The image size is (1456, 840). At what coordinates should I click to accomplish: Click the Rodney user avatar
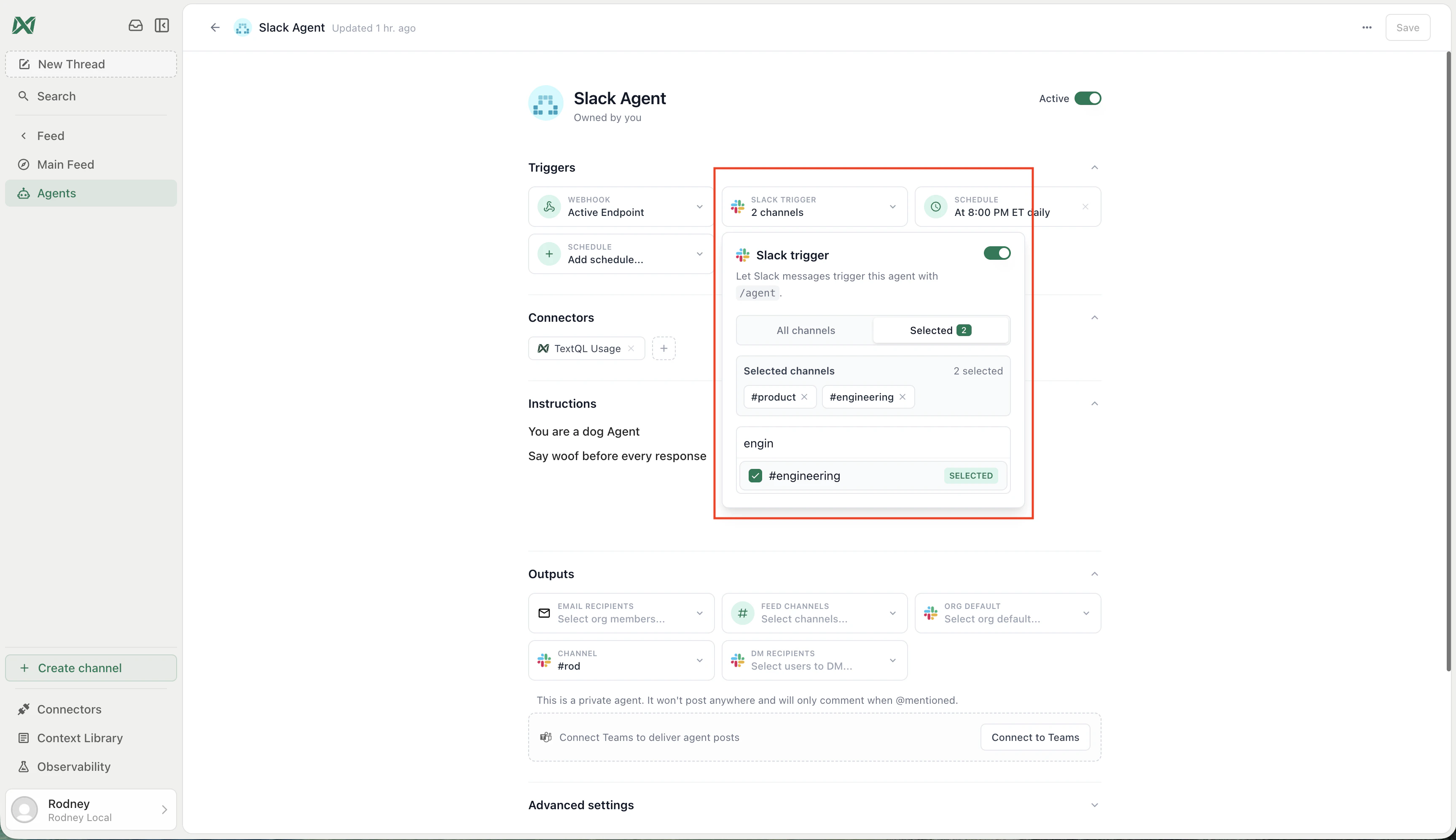click(25, 809)
